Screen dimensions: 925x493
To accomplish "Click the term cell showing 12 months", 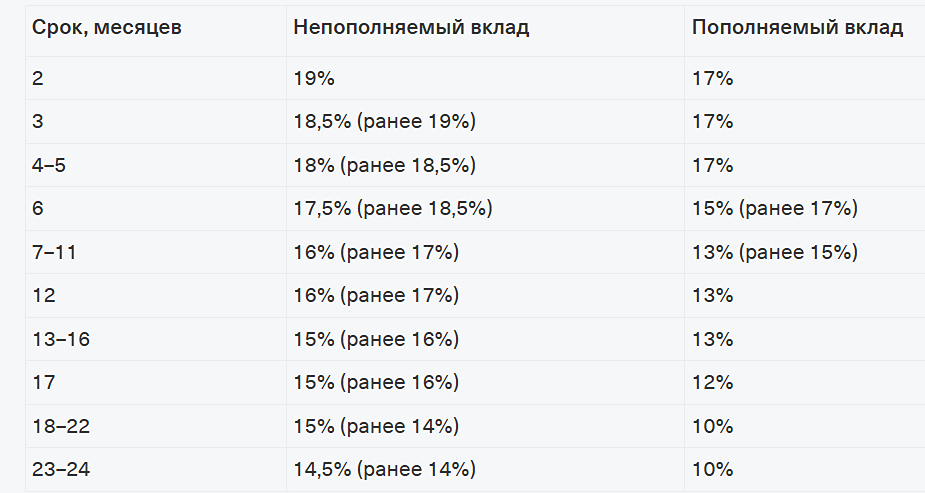I will (x=43, y=296).
